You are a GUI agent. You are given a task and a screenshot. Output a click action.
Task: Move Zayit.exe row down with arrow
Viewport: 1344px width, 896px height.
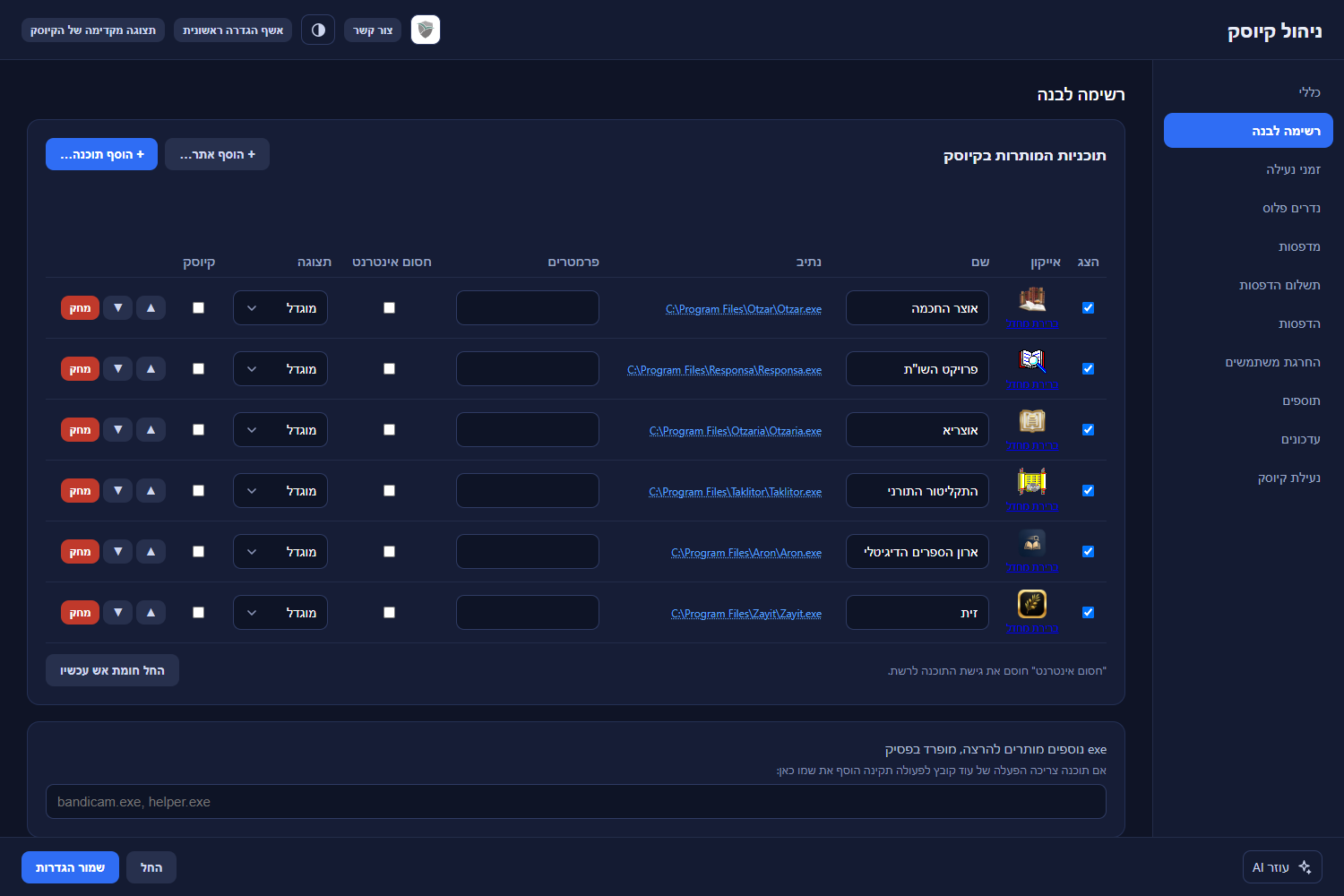pyautogui.click(x=118, y=613)
